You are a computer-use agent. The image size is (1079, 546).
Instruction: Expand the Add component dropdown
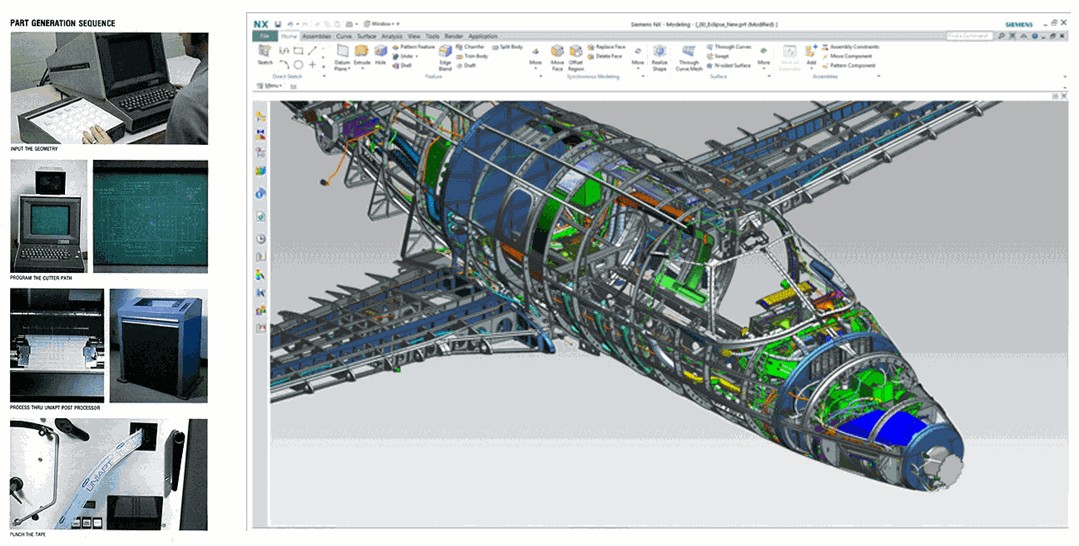(x=811, y=69)
